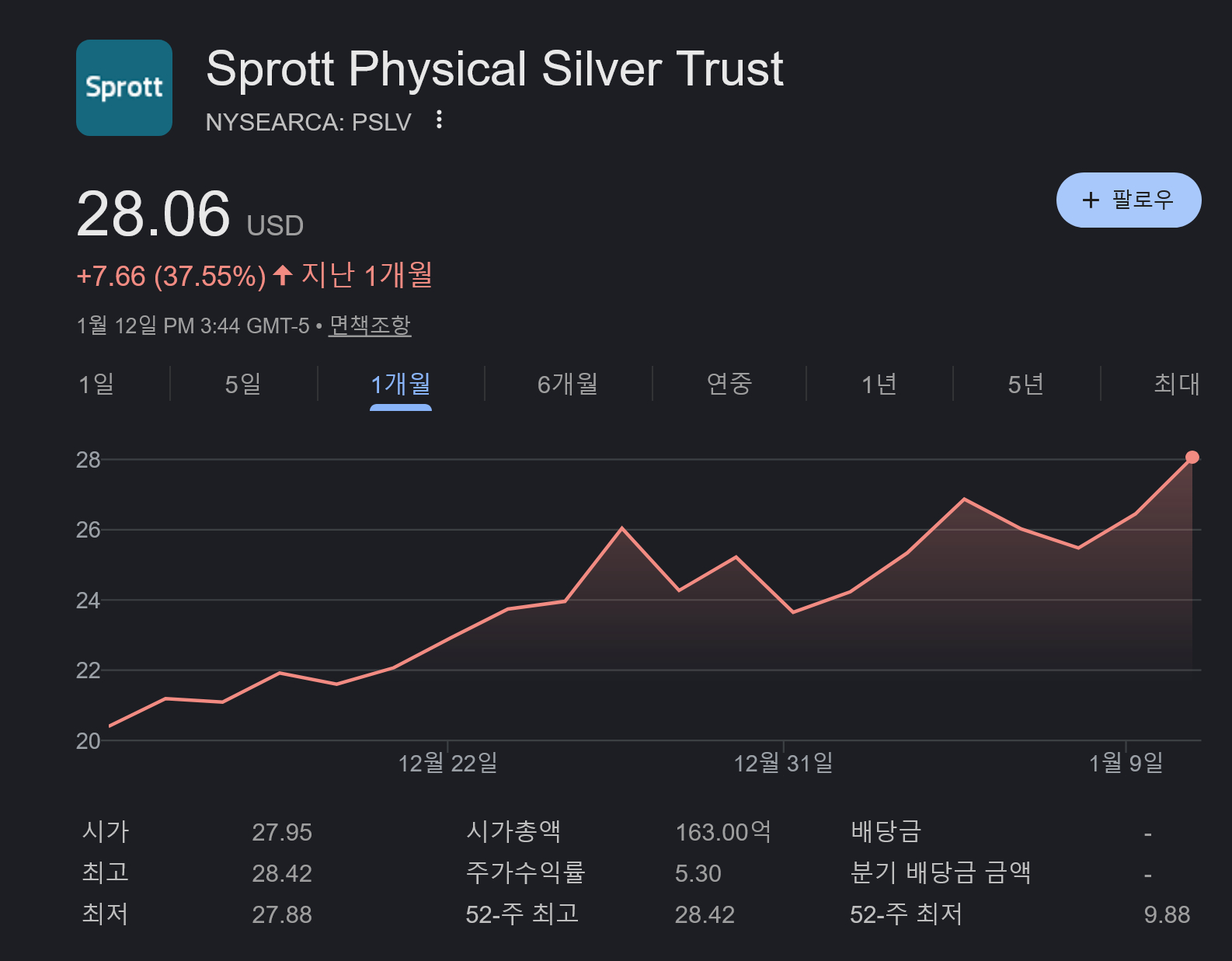Image resolution: width=1232 pixels, height=961 pixels.
Task: Click the 12월 22일 axis date label
Action: [x=447, y=764]
